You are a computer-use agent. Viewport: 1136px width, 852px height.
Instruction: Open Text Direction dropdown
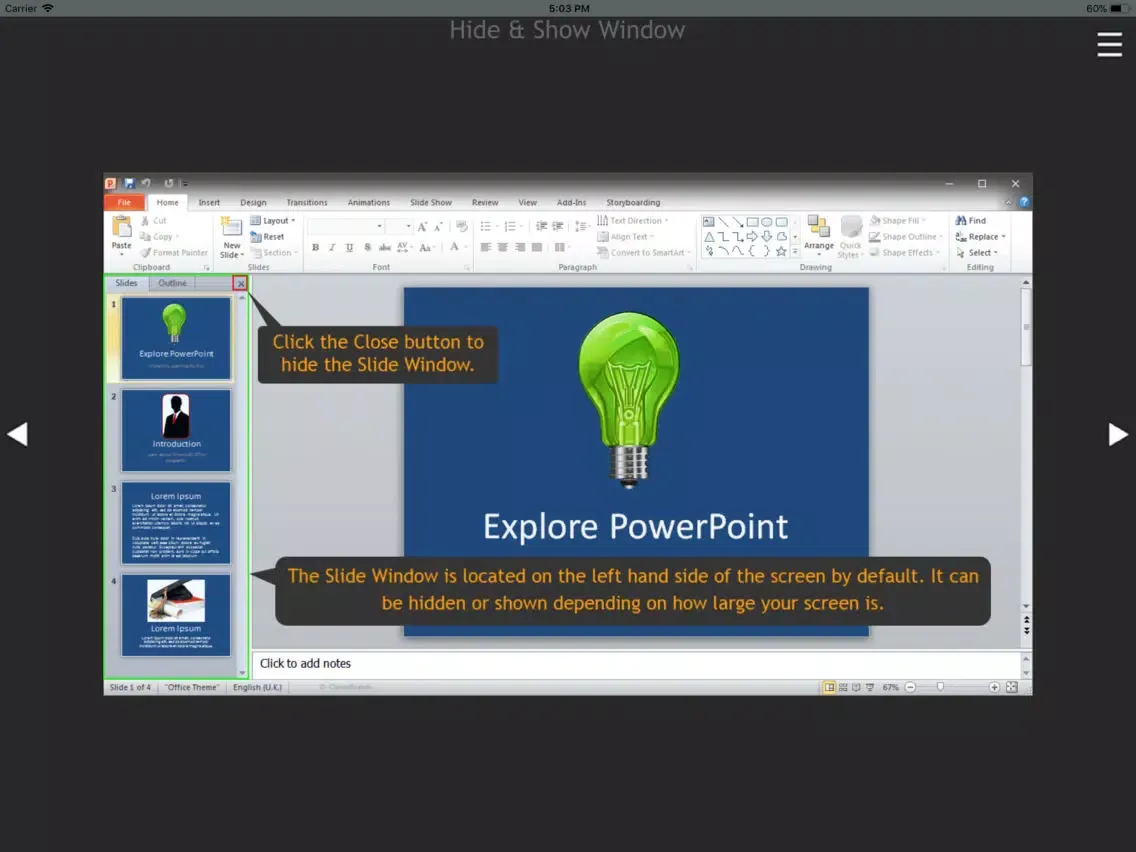pos(632,220)
